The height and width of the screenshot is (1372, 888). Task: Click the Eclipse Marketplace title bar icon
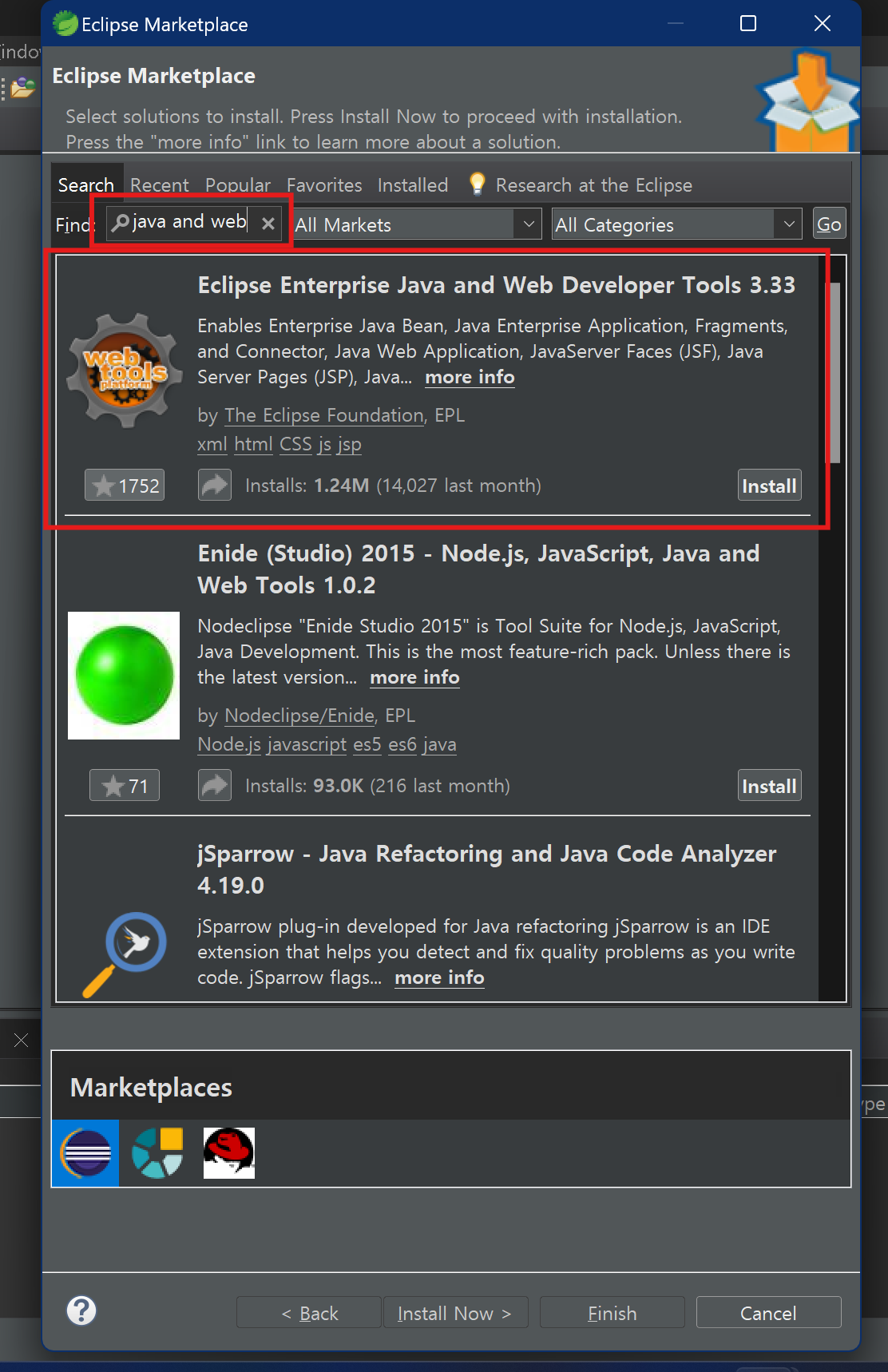(x=65, y=24)
